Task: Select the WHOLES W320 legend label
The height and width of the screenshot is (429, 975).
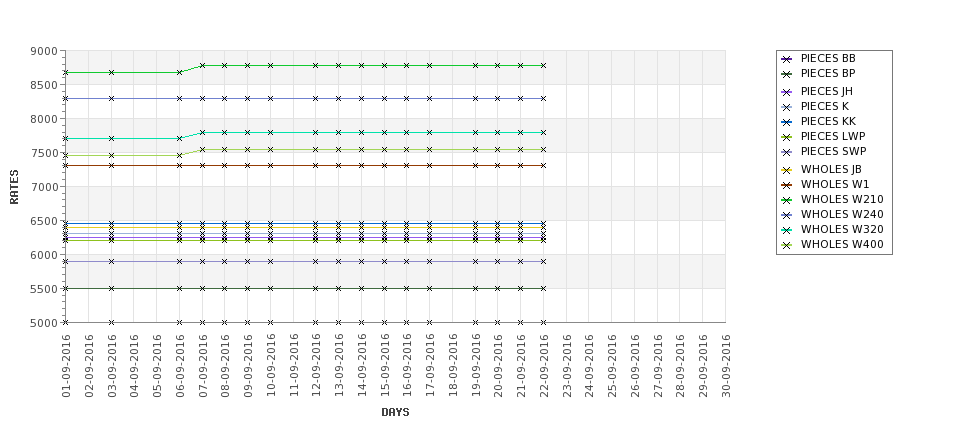Action: (x=842, y=229)
